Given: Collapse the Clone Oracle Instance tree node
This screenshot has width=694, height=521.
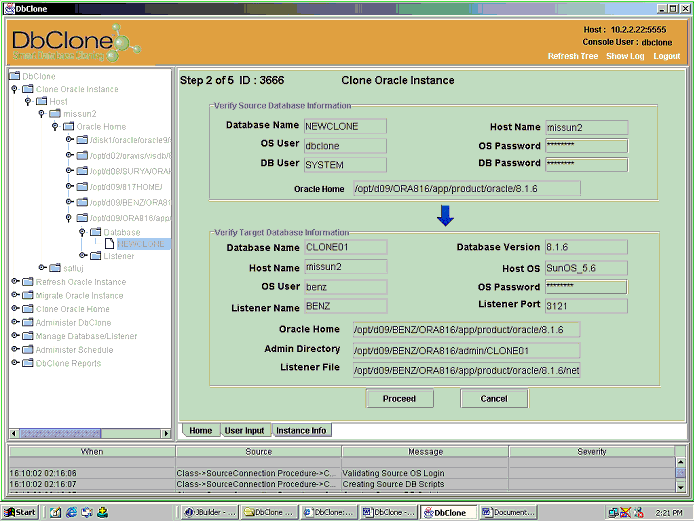Looking at the screenshot, I should pyautogui.click(x=15, y=89).
